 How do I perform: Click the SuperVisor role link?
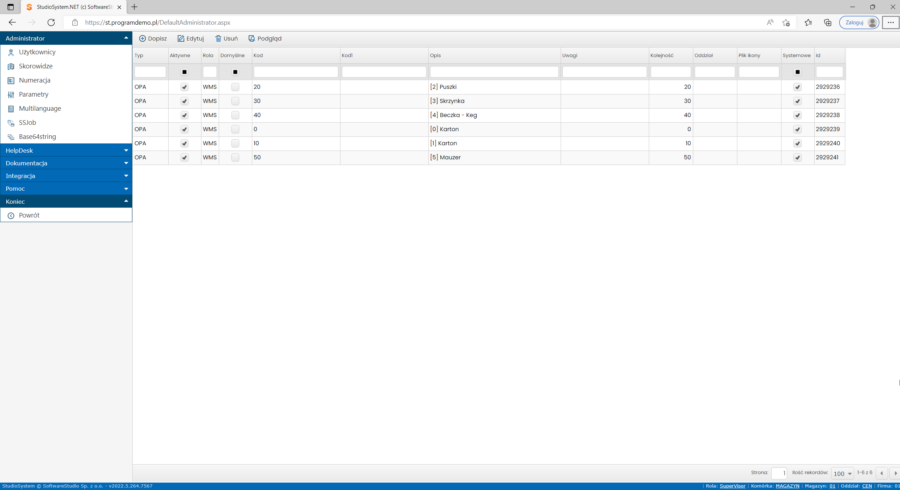[x=732, y=486]
